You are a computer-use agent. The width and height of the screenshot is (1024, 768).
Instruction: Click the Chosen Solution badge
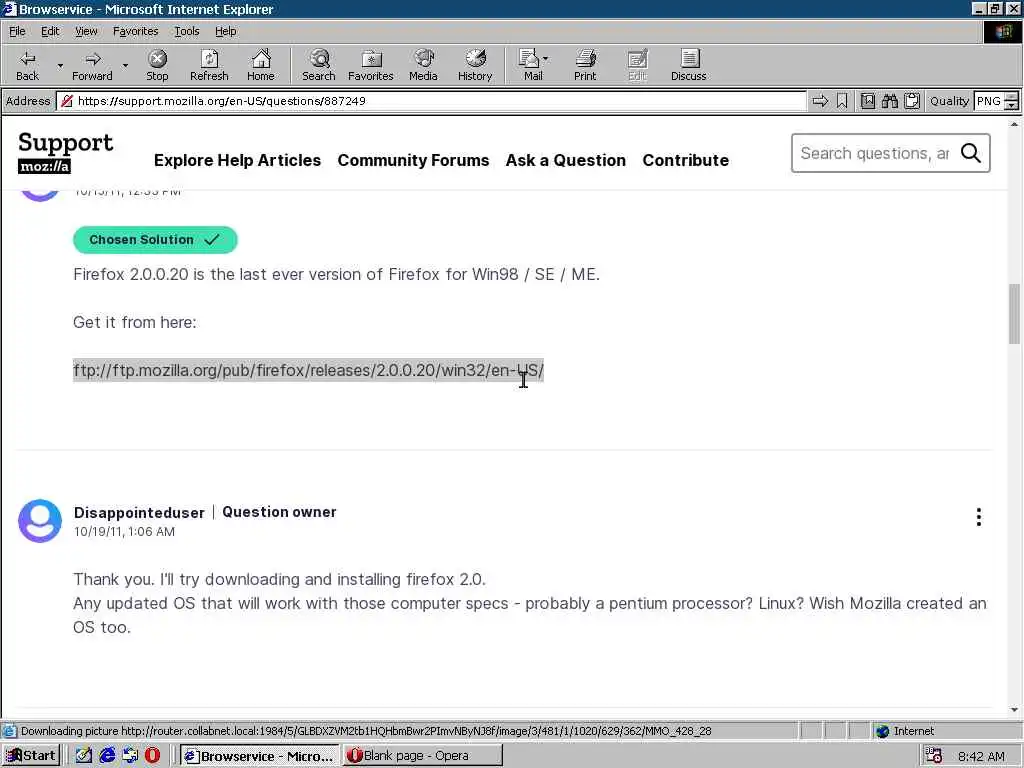point(155,240)
